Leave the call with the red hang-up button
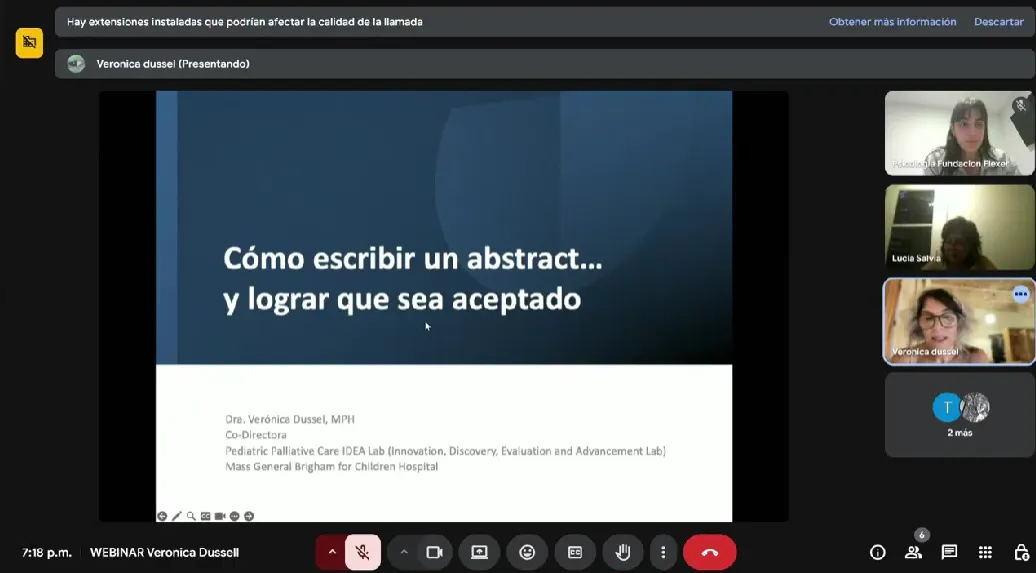 tap(710, 553)
